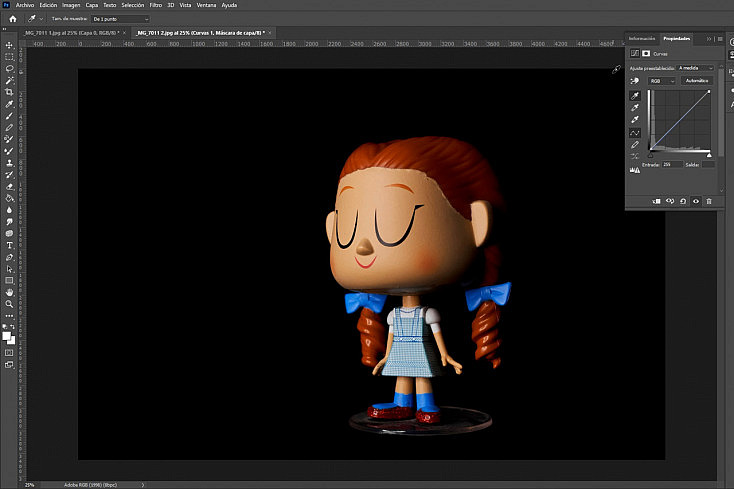Viewport: 734px width, 489px height.
Task: Click the clipping warning histogram icon
Action: coord(635,170)
